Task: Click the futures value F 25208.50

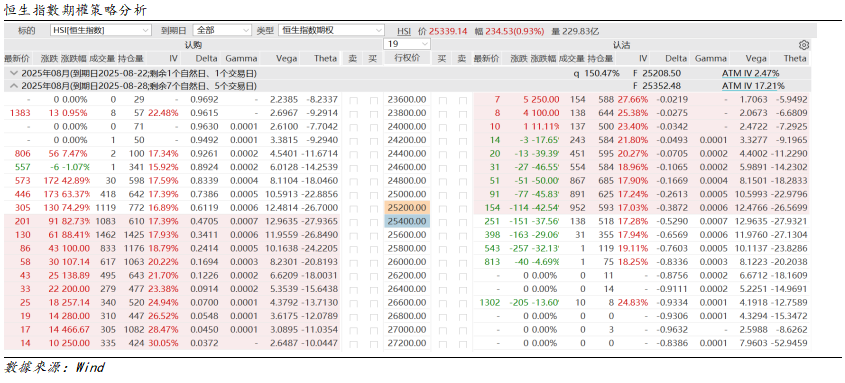Action: tap(657, 73)
